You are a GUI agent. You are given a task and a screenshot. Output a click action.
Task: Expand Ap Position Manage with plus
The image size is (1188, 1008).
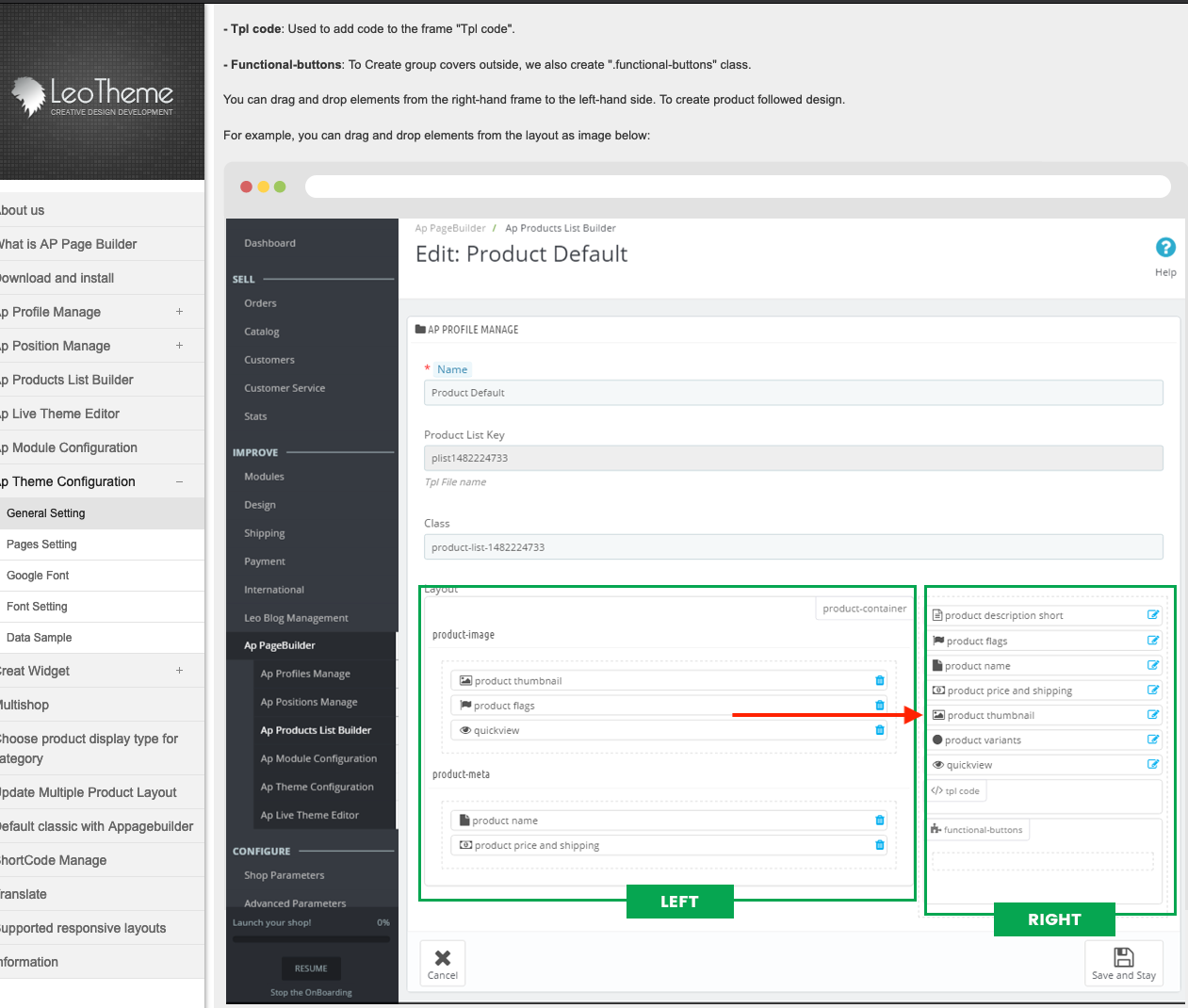[179, 346]
